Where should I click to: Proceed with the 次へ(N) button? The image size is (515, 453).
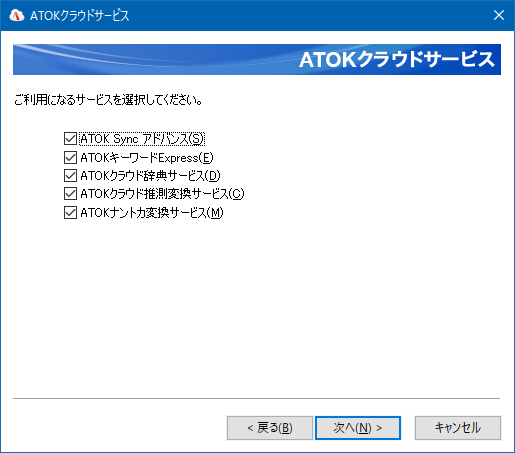pos(358,428)
